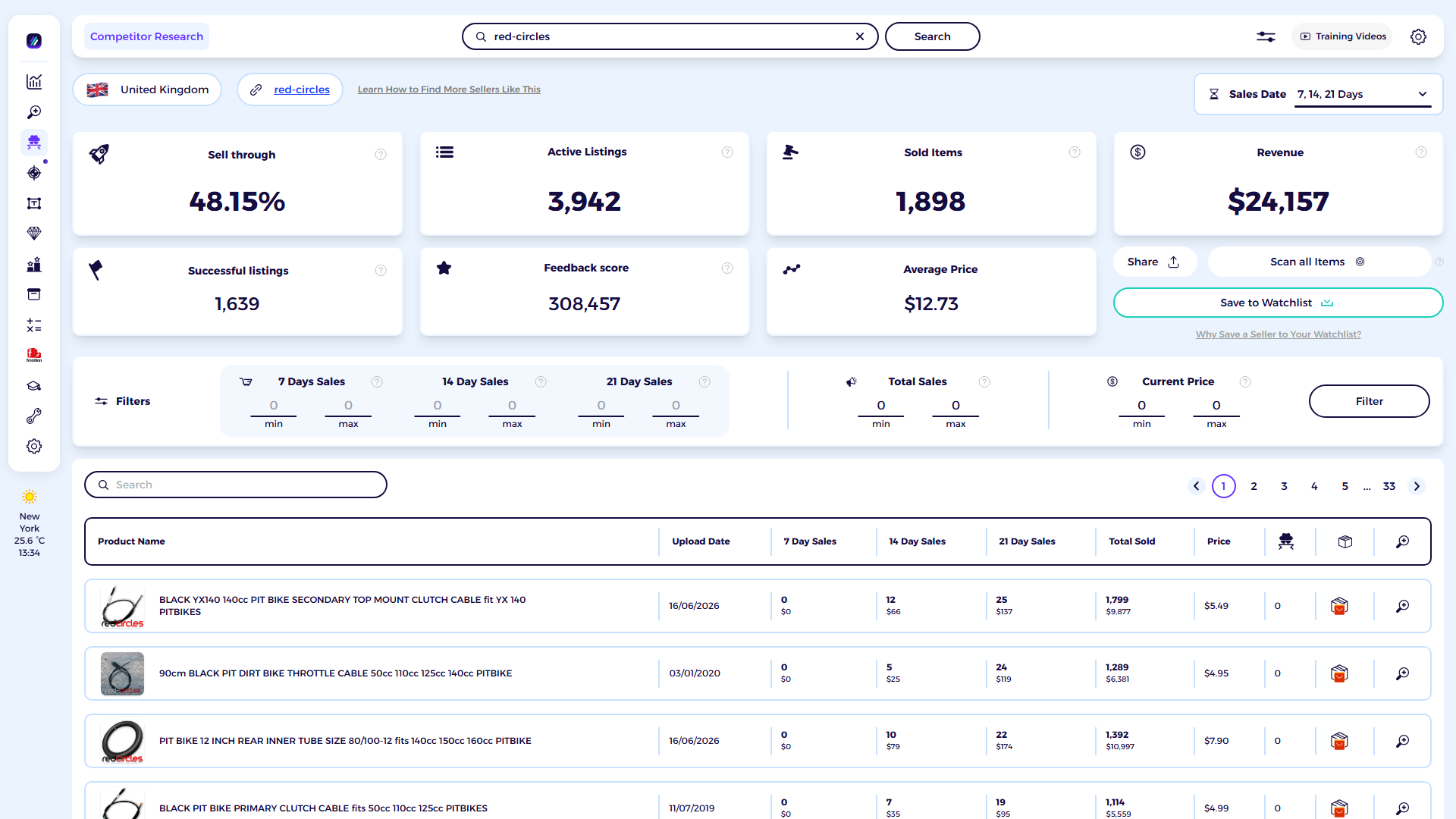Sort by Total Sold column header

click(1132, 541)
